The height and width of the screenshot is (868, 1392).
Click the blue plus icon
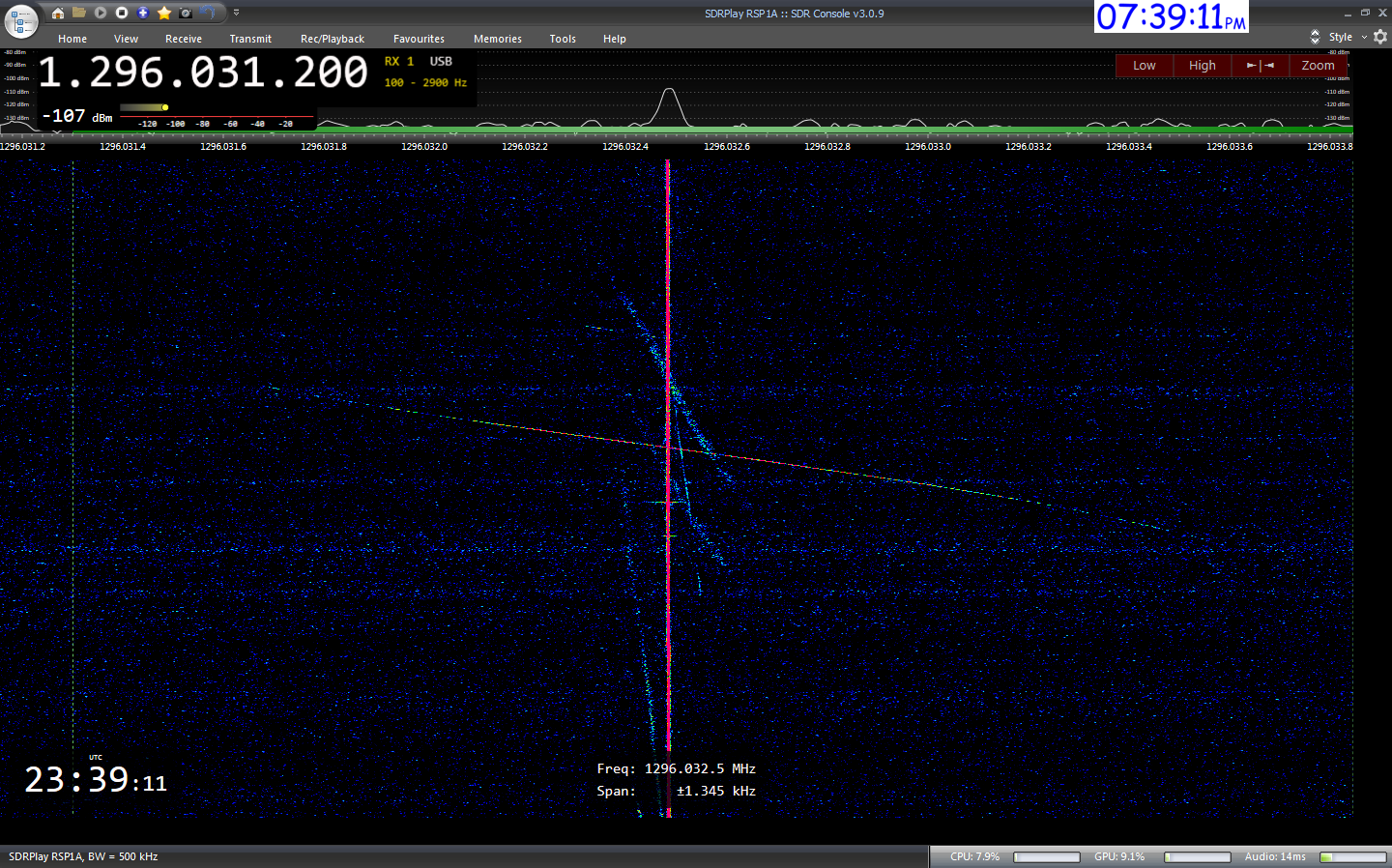click(143, 13)
